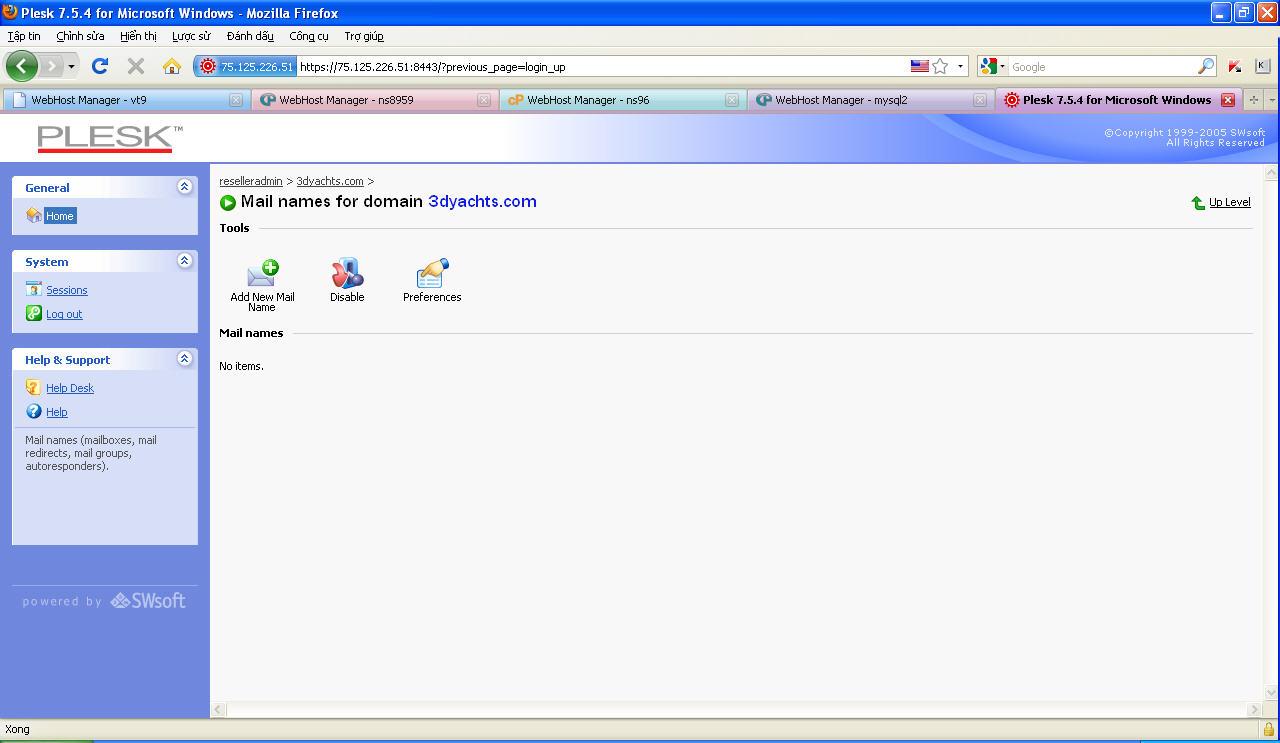Go back with the green Back arrow
This screenshot has height=743, width=1280.
pos(22,66)
